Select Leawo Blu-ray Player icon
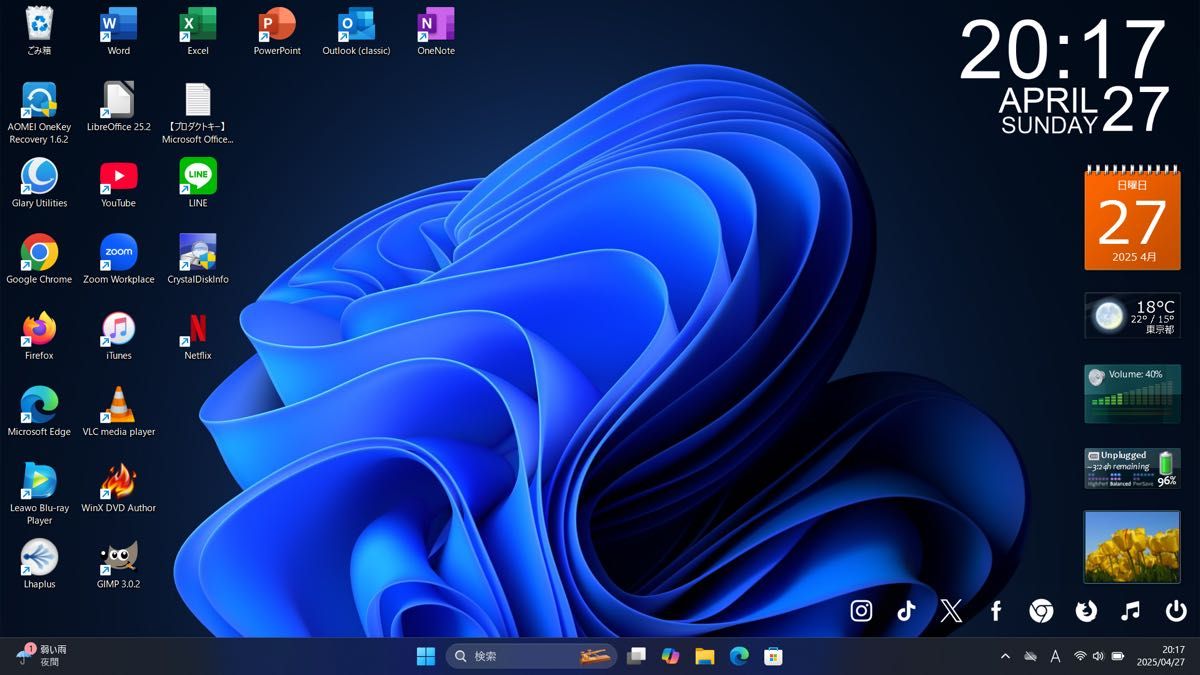Image resolution: width=1200 pixels, height=675 pixels. tap(39, 494)
